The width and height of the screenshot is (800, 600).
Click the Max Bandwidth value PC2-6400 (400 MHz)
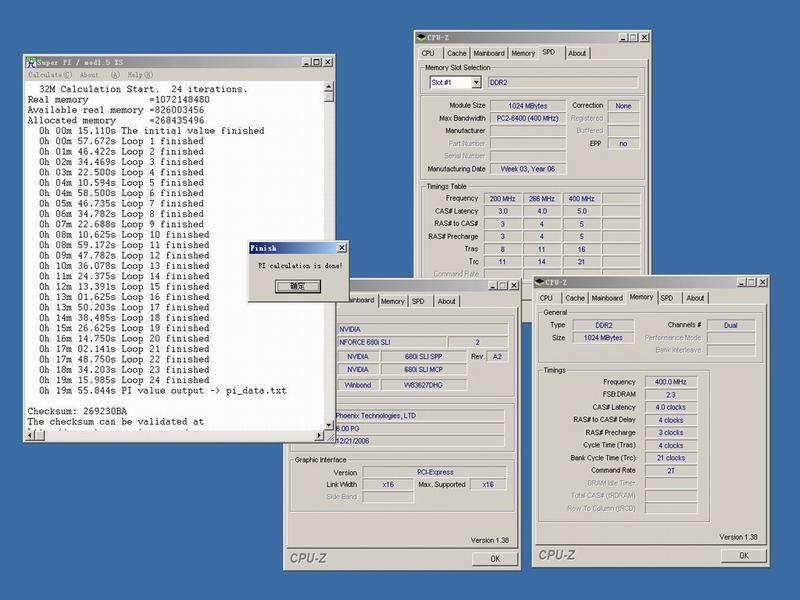click(528, 118)
